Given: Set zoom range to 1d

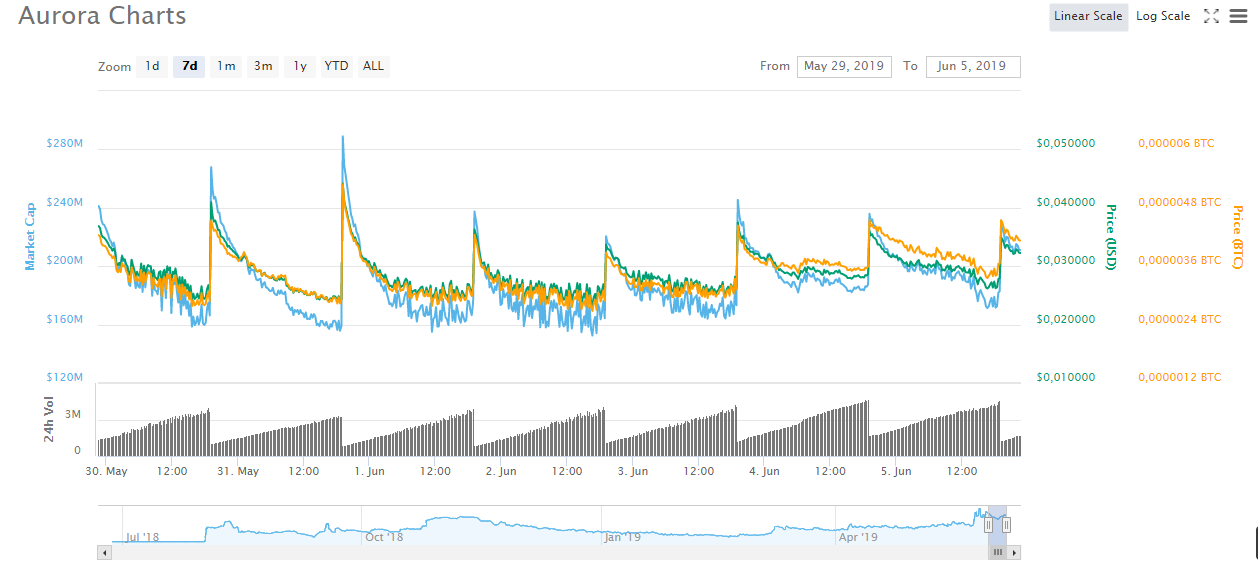Looking at the screenshot, I should click(152, 67).
